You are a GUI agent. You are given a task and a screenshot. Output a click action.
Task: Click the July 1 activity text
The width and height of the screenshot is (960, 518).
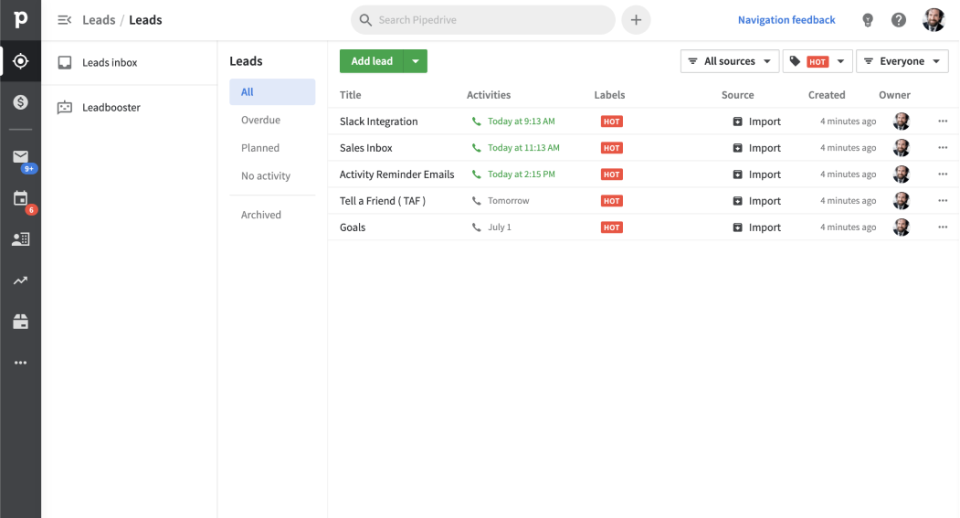click(x=499, y=227)
